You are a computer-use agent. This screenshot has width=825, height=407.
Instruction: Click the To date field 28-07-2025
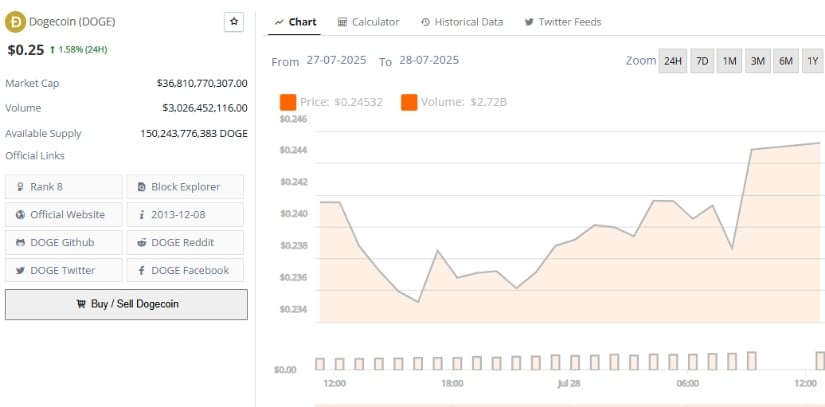pos(429,60)
